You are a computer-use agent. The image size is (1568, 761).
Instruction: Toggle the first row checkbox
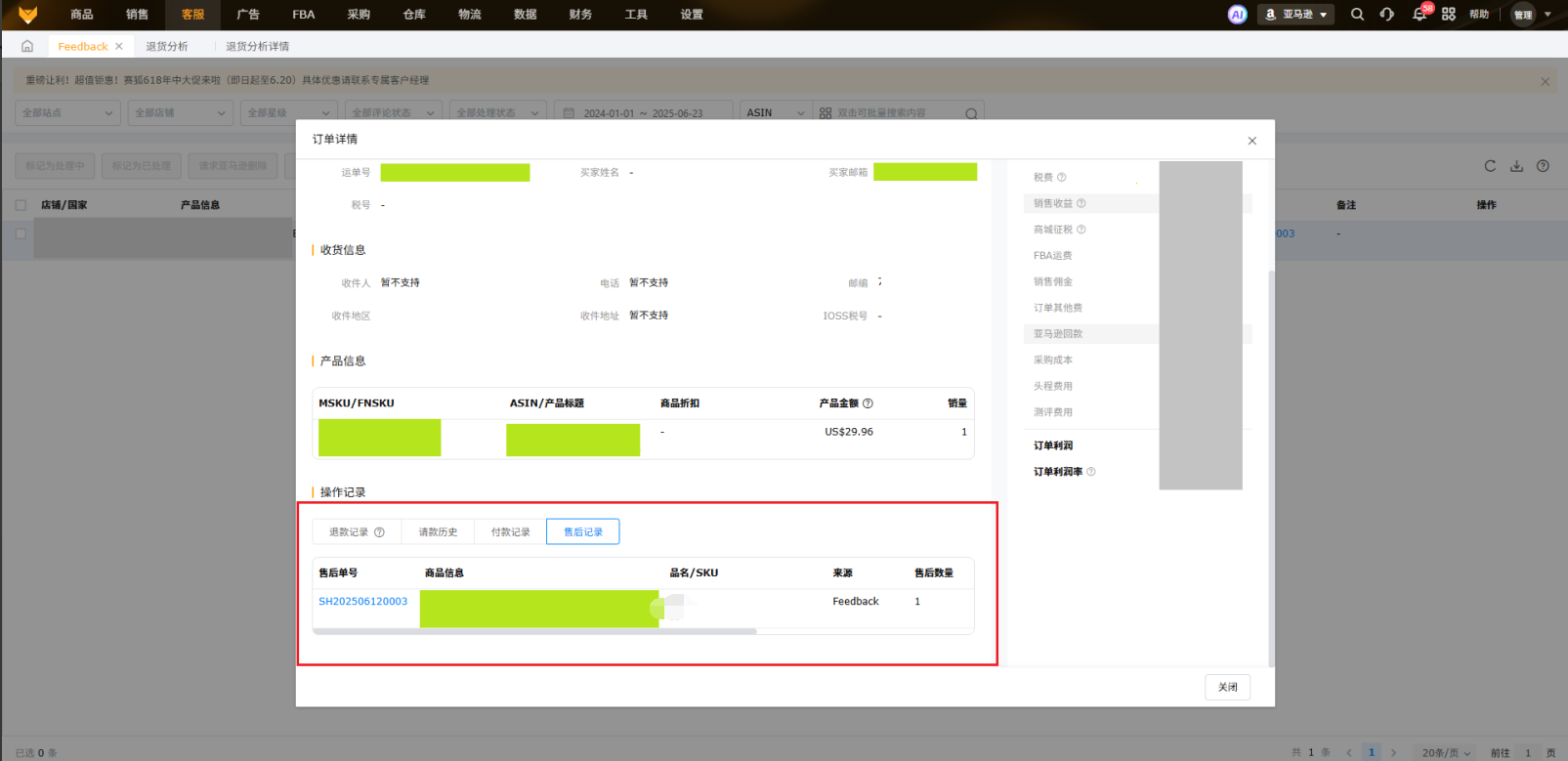(x=21, y=233)
